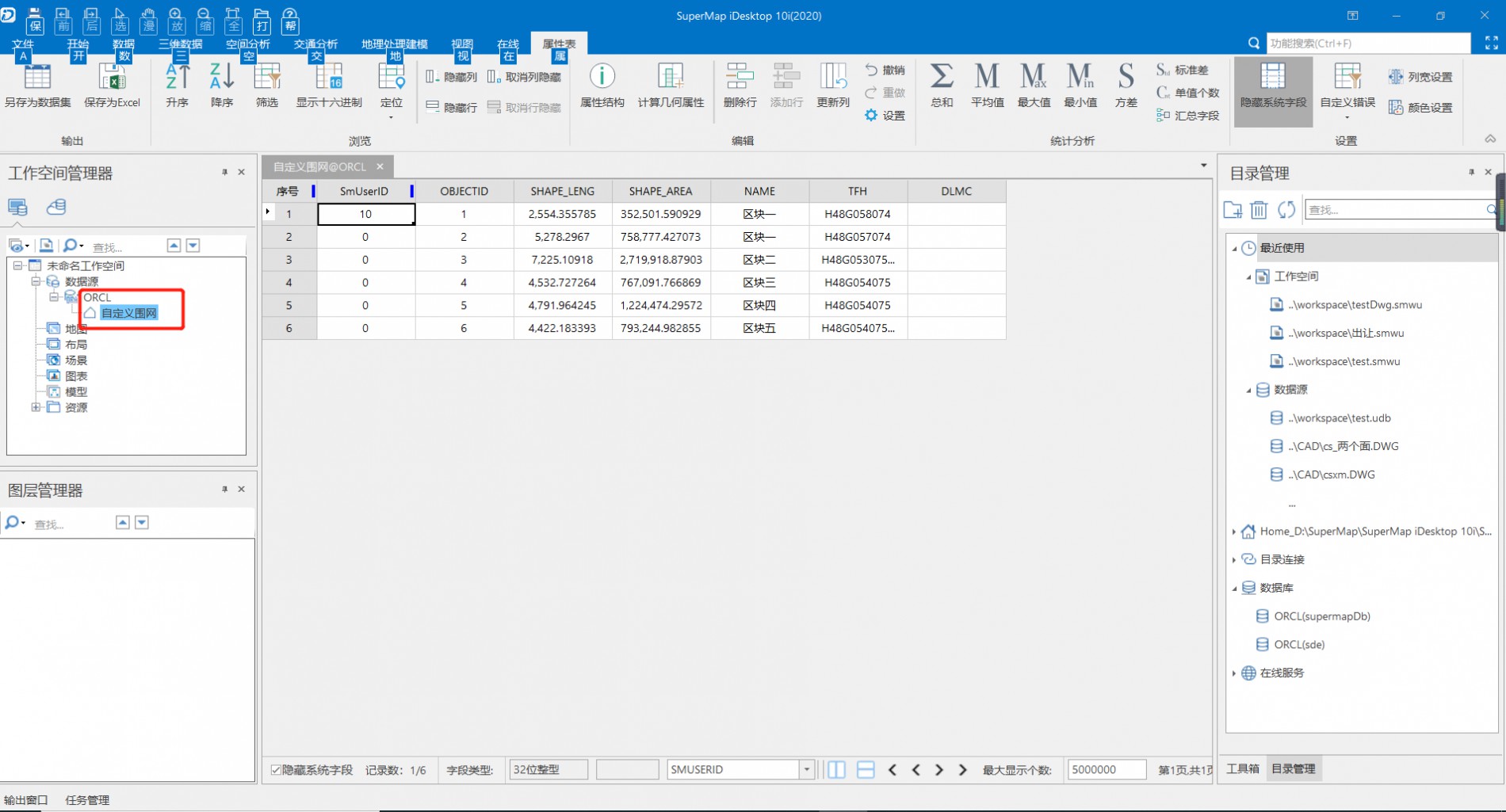Expand the 资源 tree node
1506x812 pixels.
36,407
